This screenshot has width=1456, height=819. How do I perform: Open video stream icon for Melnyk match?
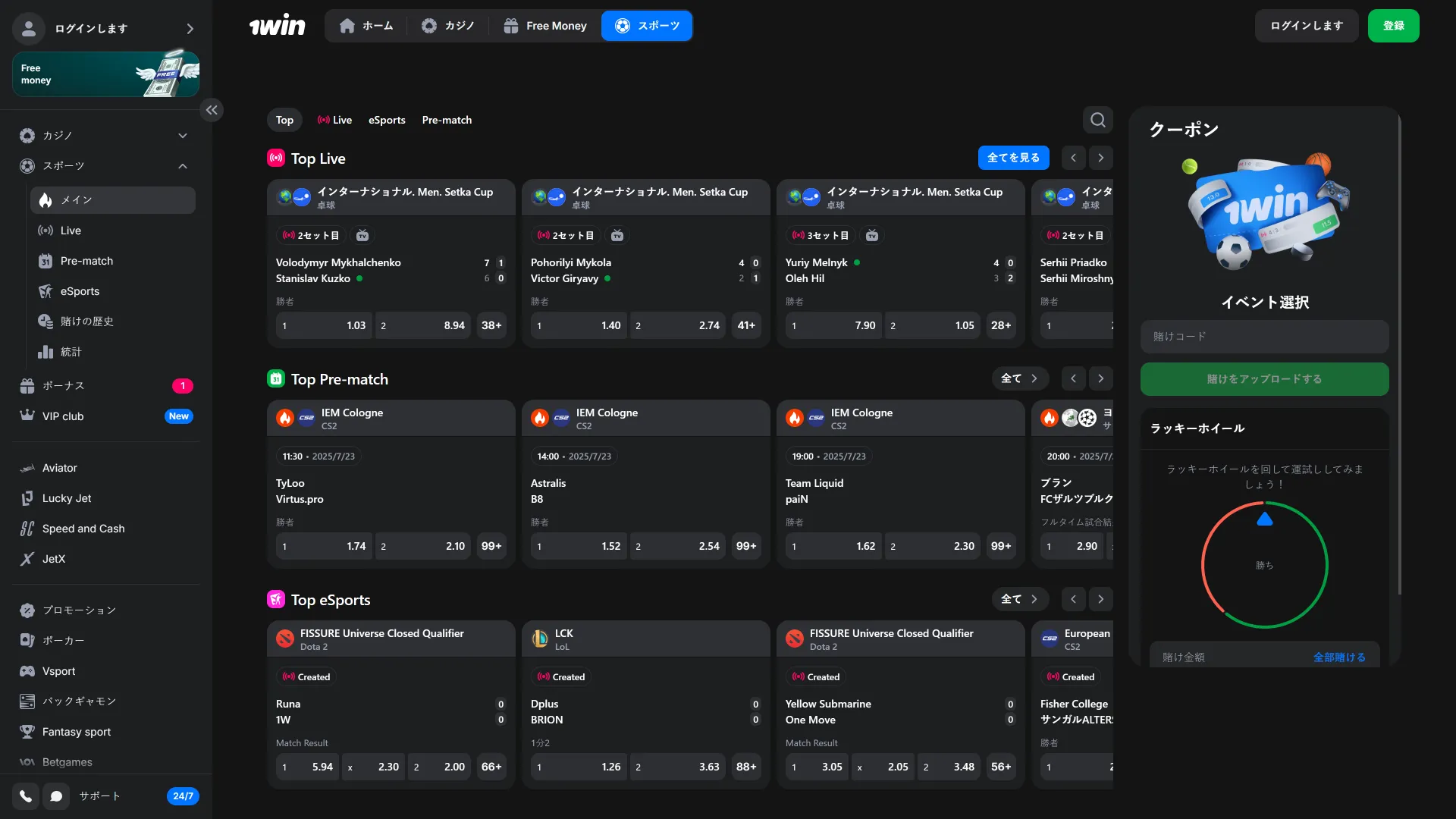pyautogui.click(x=872, y=236)
